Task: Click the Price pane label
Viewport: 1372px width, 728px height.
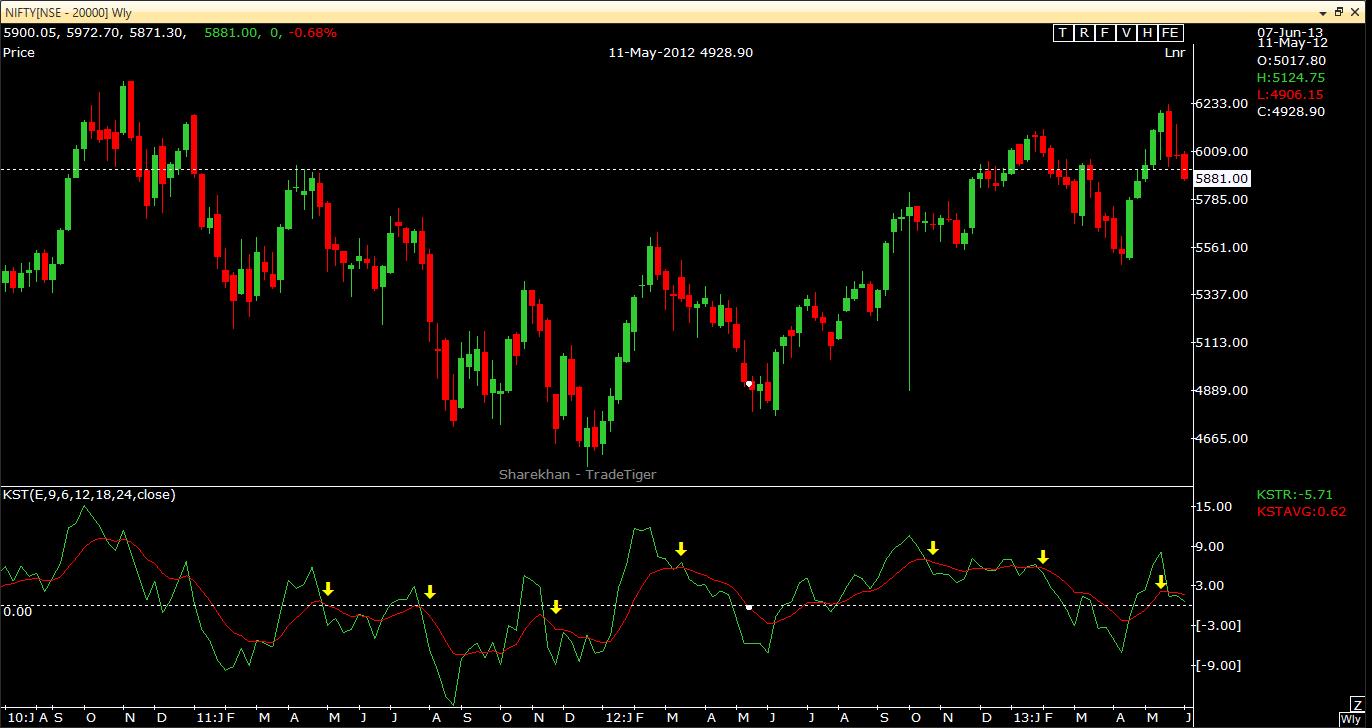Action: pyautogui.click(x=19, y=52)
